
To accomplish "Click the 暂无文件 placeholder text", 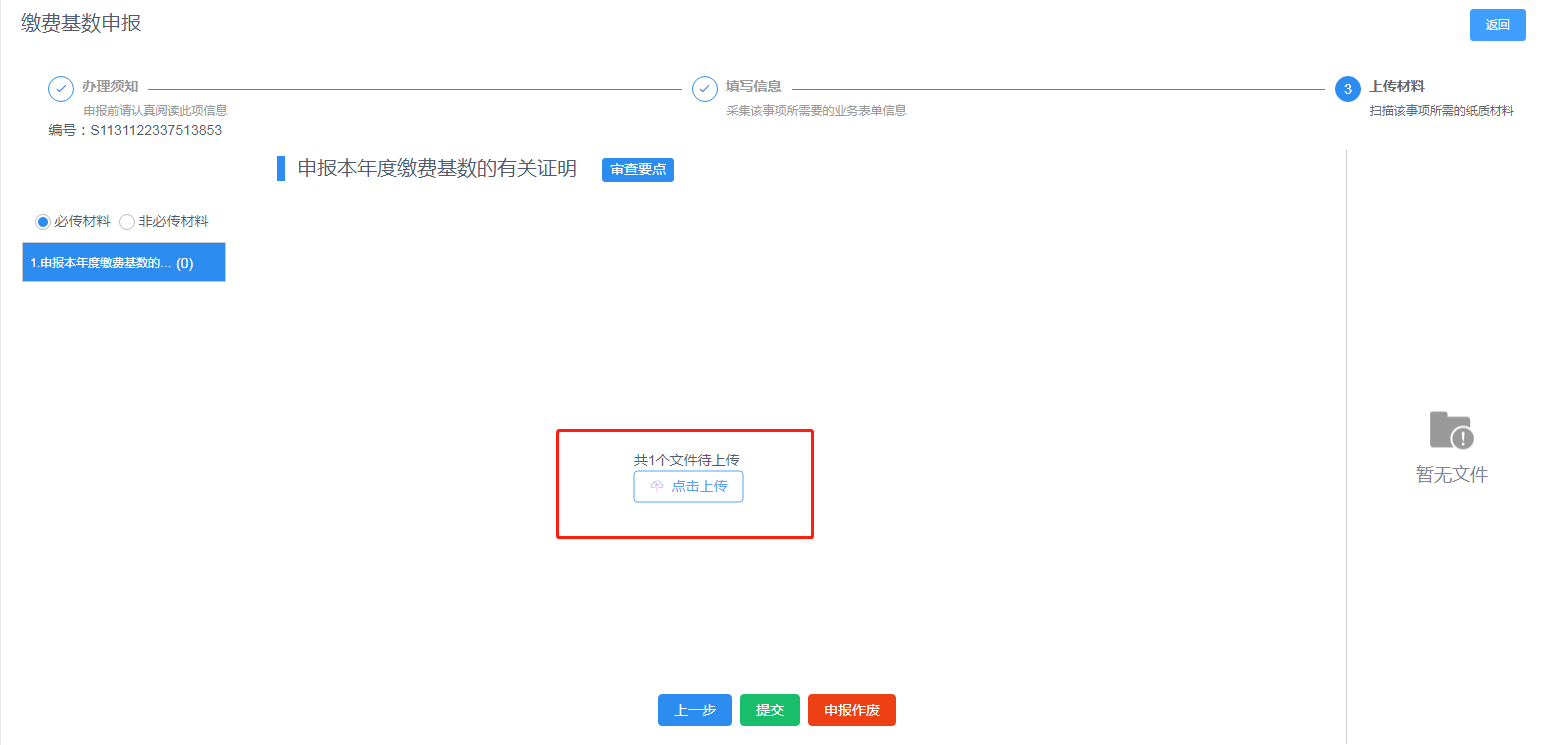I will pos(1451,475).
